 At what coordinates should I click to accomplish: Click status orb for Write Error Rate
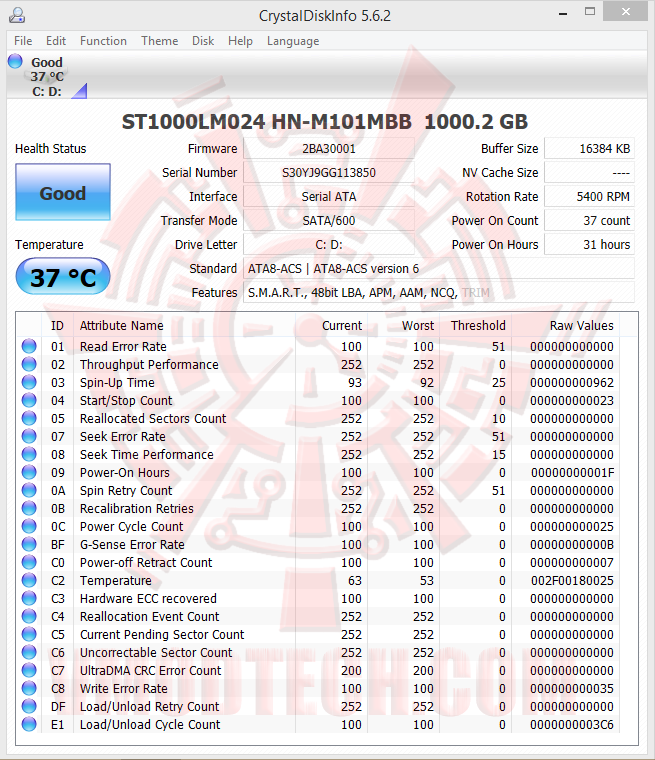tap(29, 688)
